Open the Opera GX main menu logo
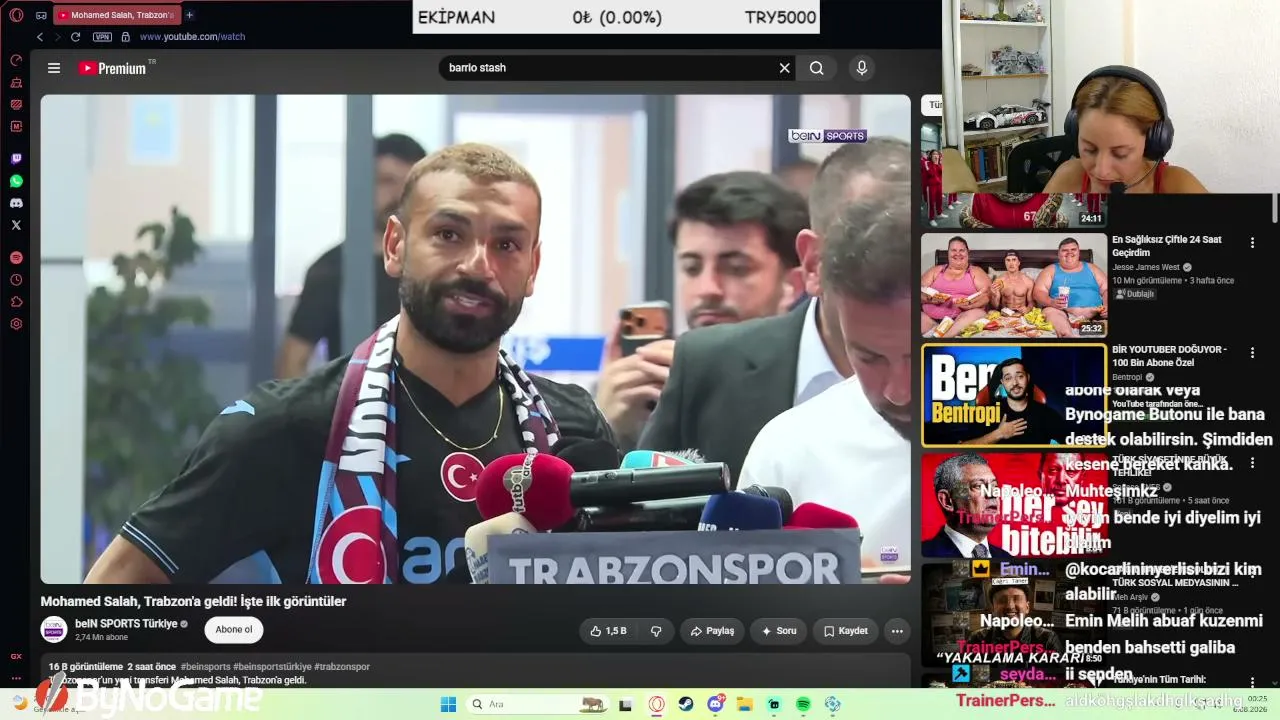This screenshot has width=1280, height=720. pyautogui.click(x=16, y=15)
